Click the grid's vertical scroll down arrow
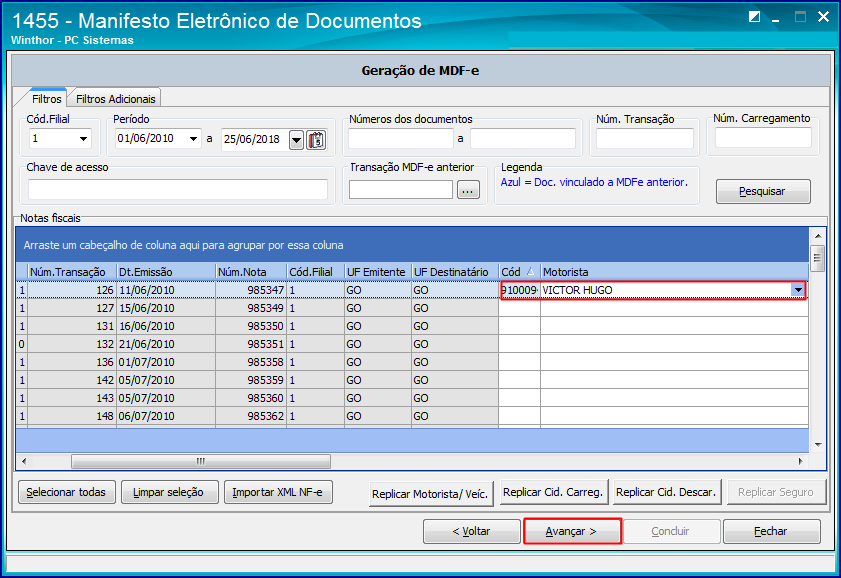Viewport: 841px width, 578px height. pos(817,444)
